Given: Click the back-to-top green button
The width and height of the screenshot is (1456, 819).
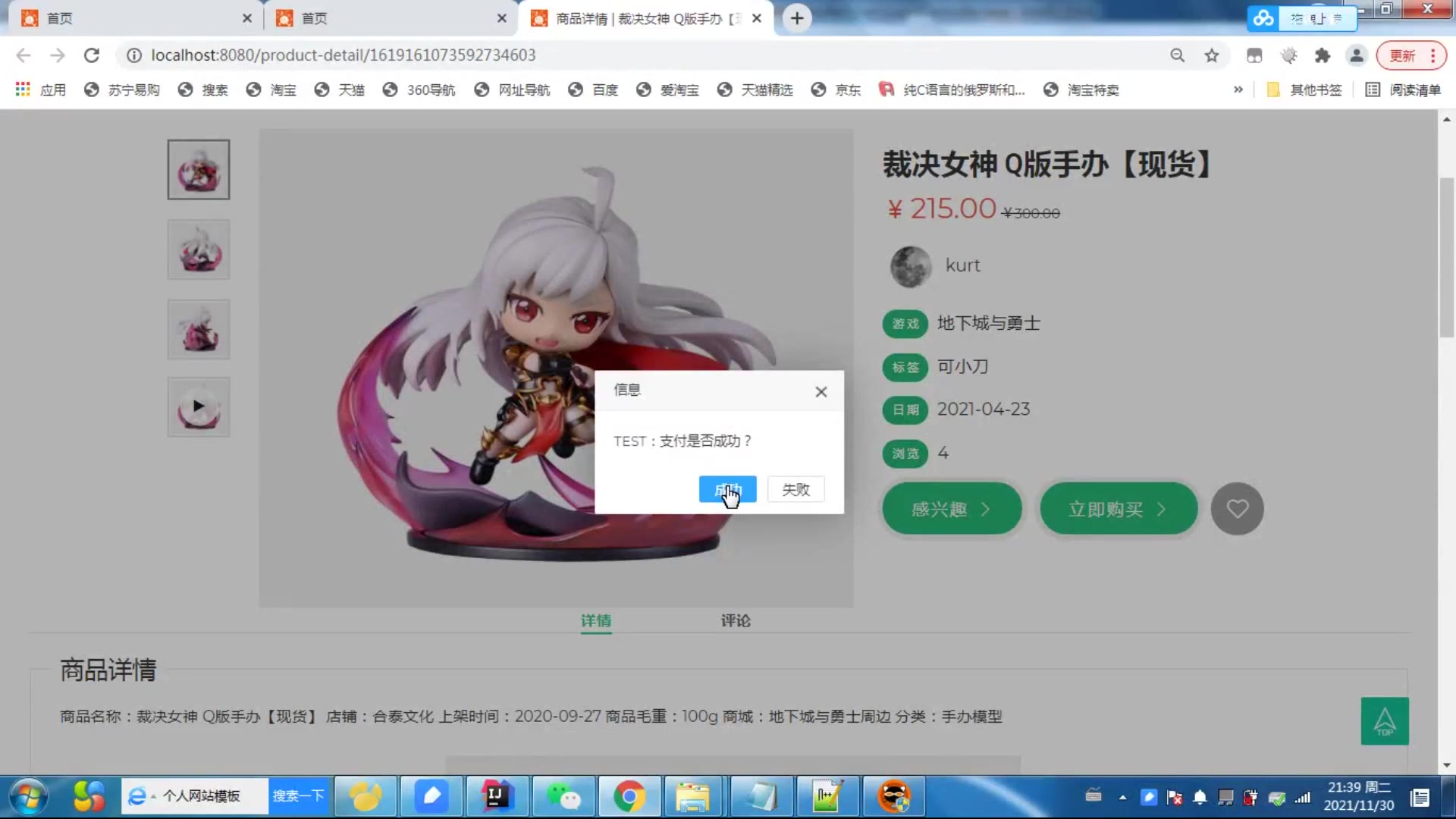Looking at the screenshot, I should [x=1385, y=720].
